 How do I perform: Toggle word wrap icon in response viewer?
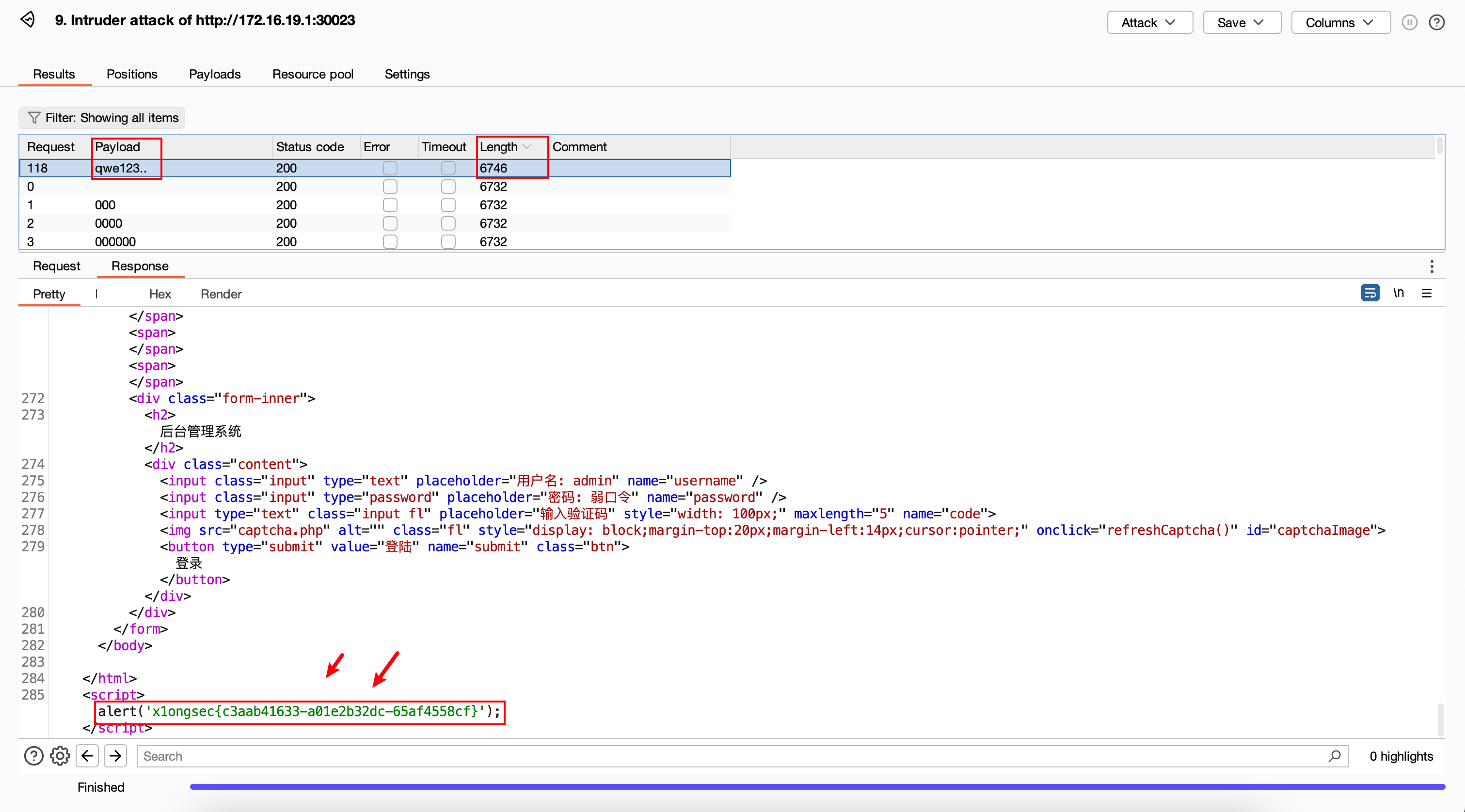pyautogui.click(x=1370, y=293)
